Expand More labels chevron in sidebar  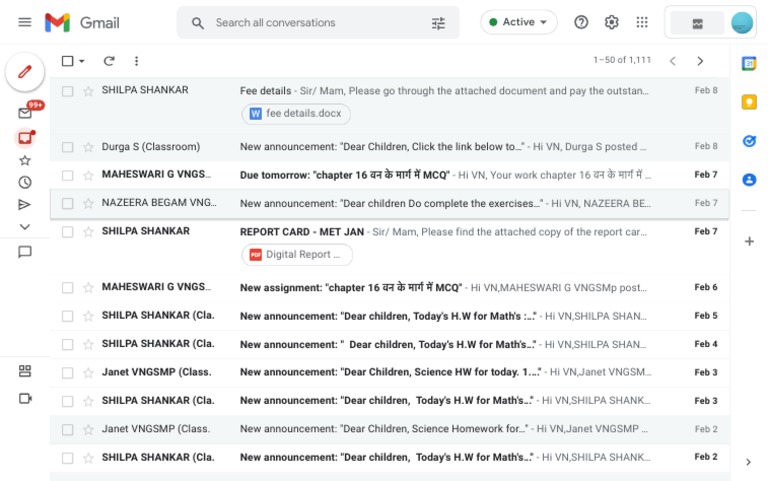(25, 227)
